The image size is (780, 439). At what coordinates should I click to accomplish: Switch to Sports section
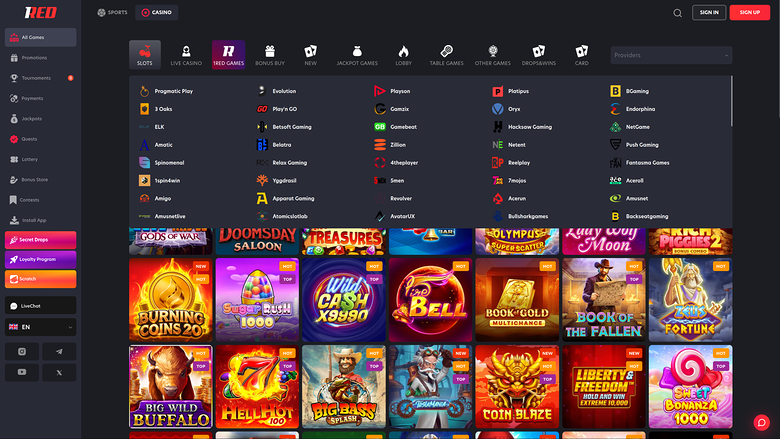tap(112, 12)
